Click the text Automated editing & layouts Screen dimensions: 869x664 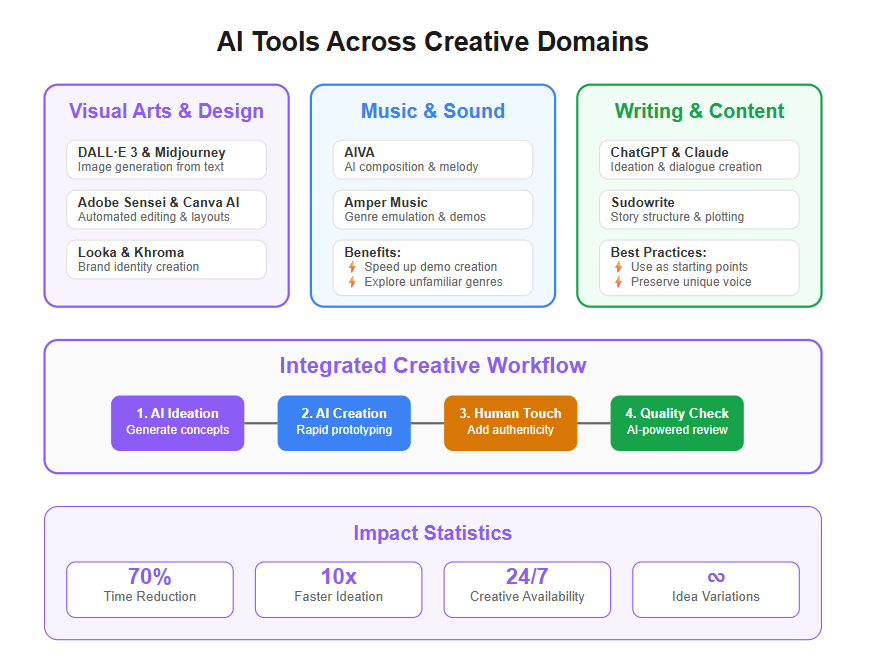point(154,217)
